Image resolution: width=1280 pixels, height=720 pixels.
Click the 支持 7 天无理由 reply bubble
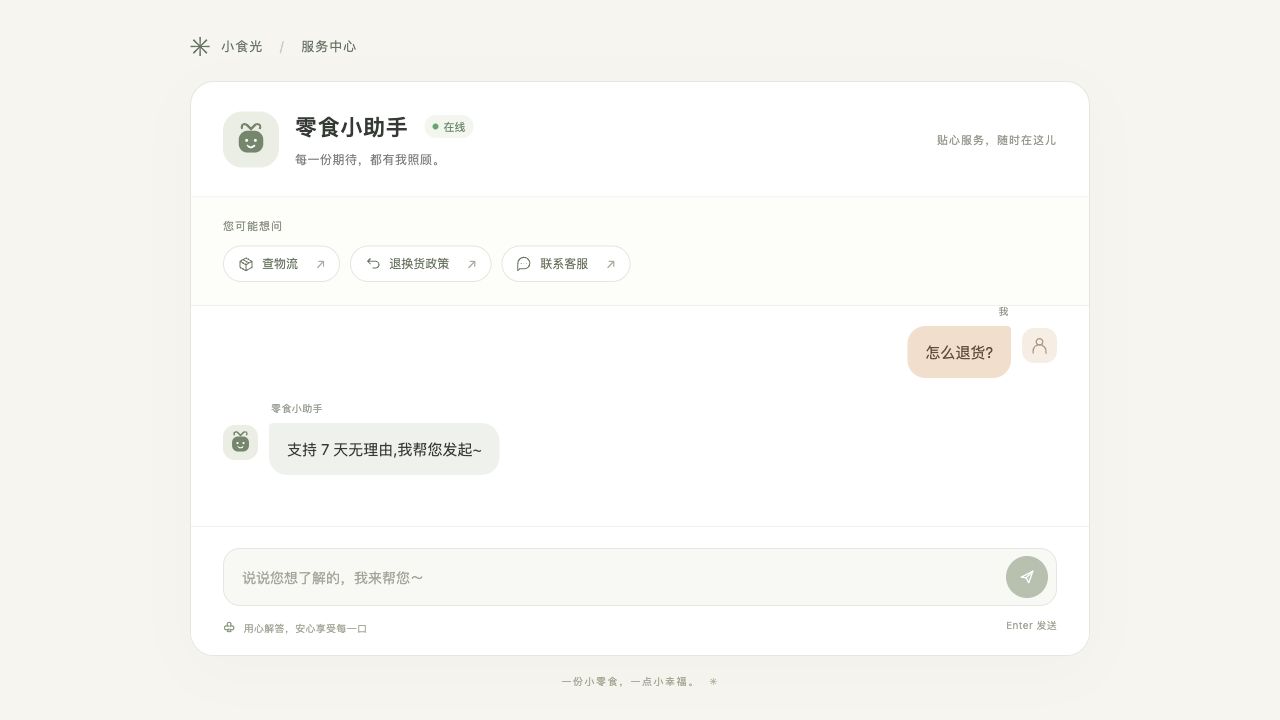point(384,449)
